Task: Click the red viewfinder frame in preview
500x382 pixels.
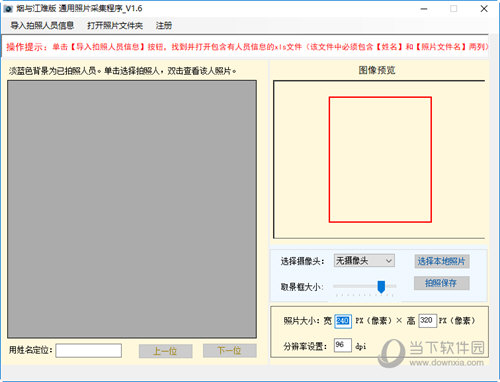Action: tap(380, 160)
